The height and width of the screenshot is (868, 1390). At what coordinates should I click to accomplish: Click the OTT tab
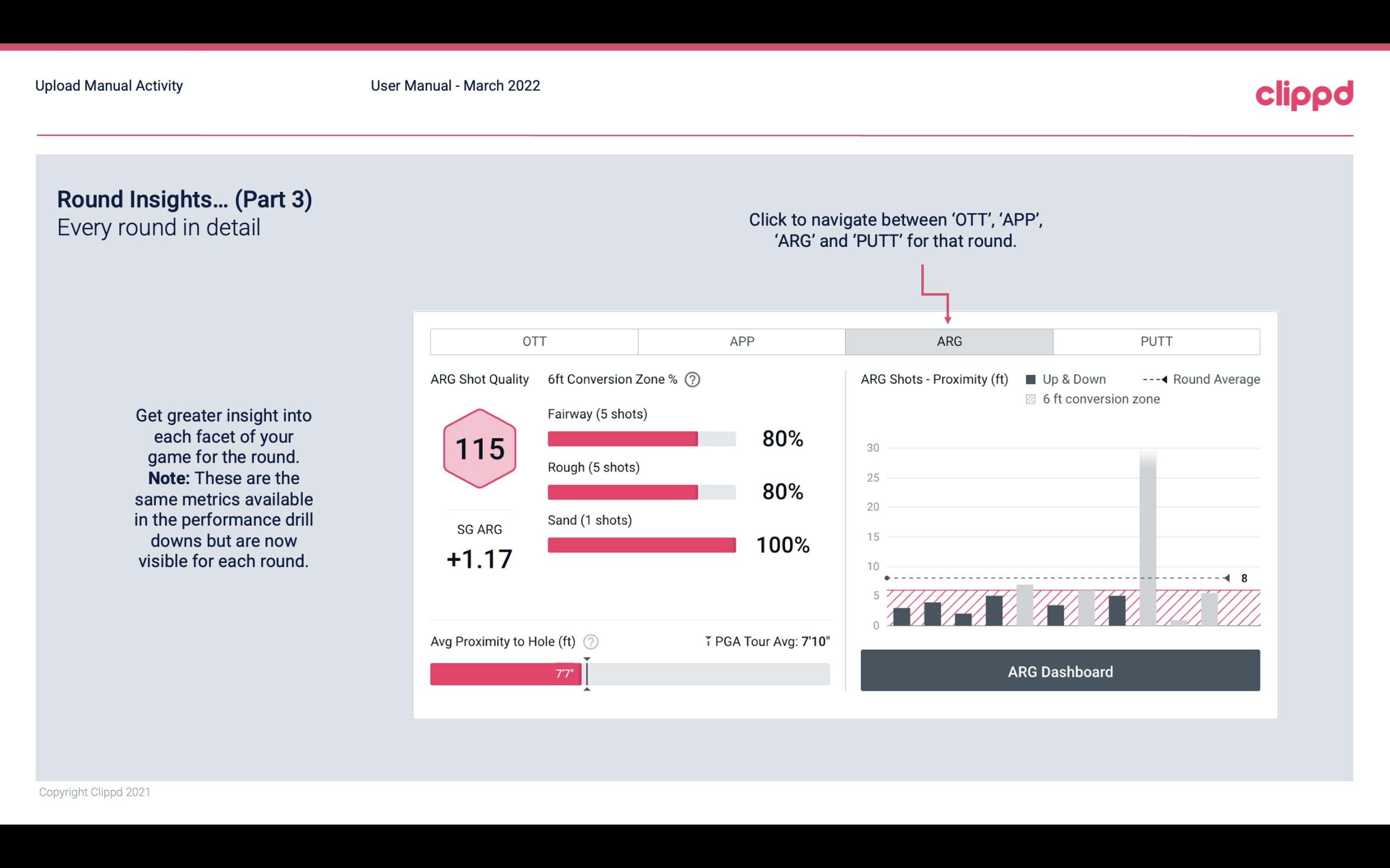click(534, 341)
